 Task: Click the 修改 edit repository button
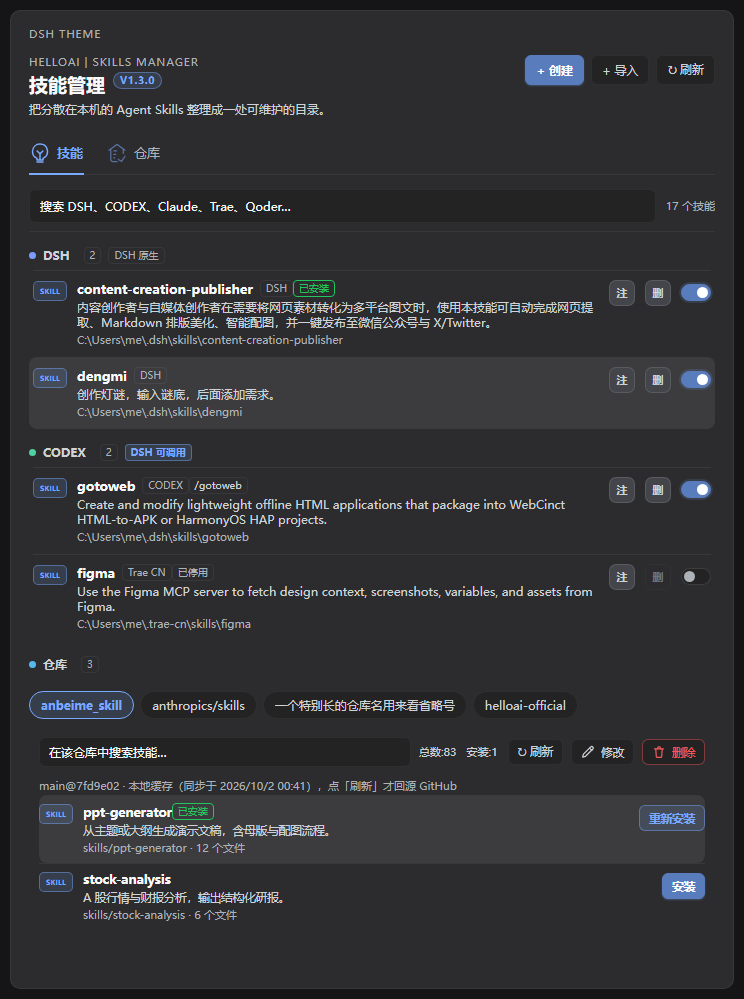point(603,752)
